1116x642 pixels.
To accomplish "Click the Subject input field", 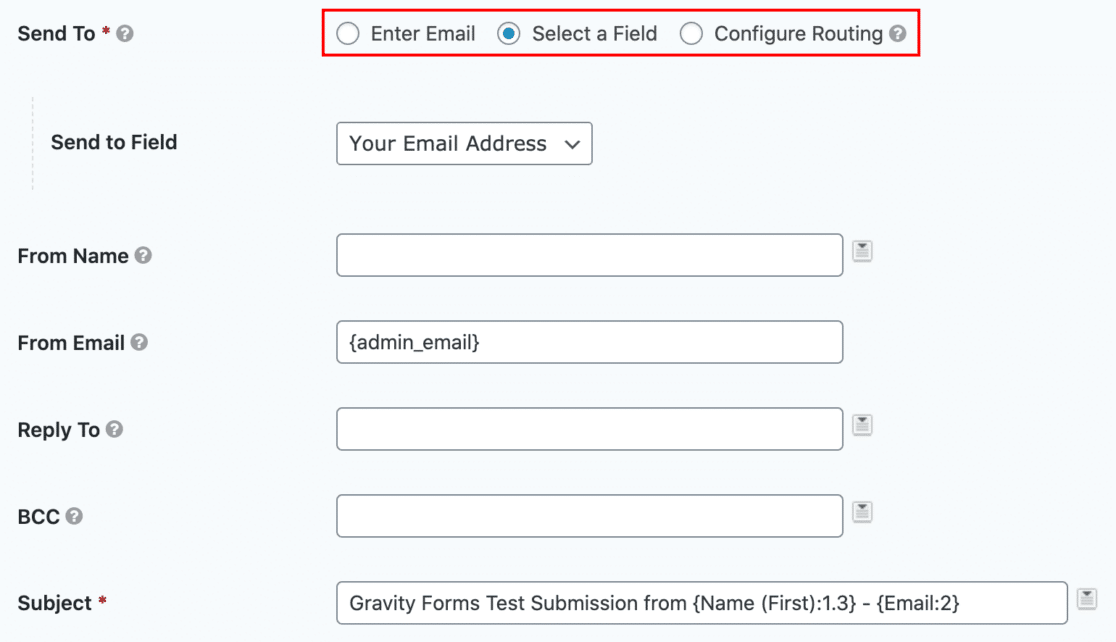I will 700,602.
